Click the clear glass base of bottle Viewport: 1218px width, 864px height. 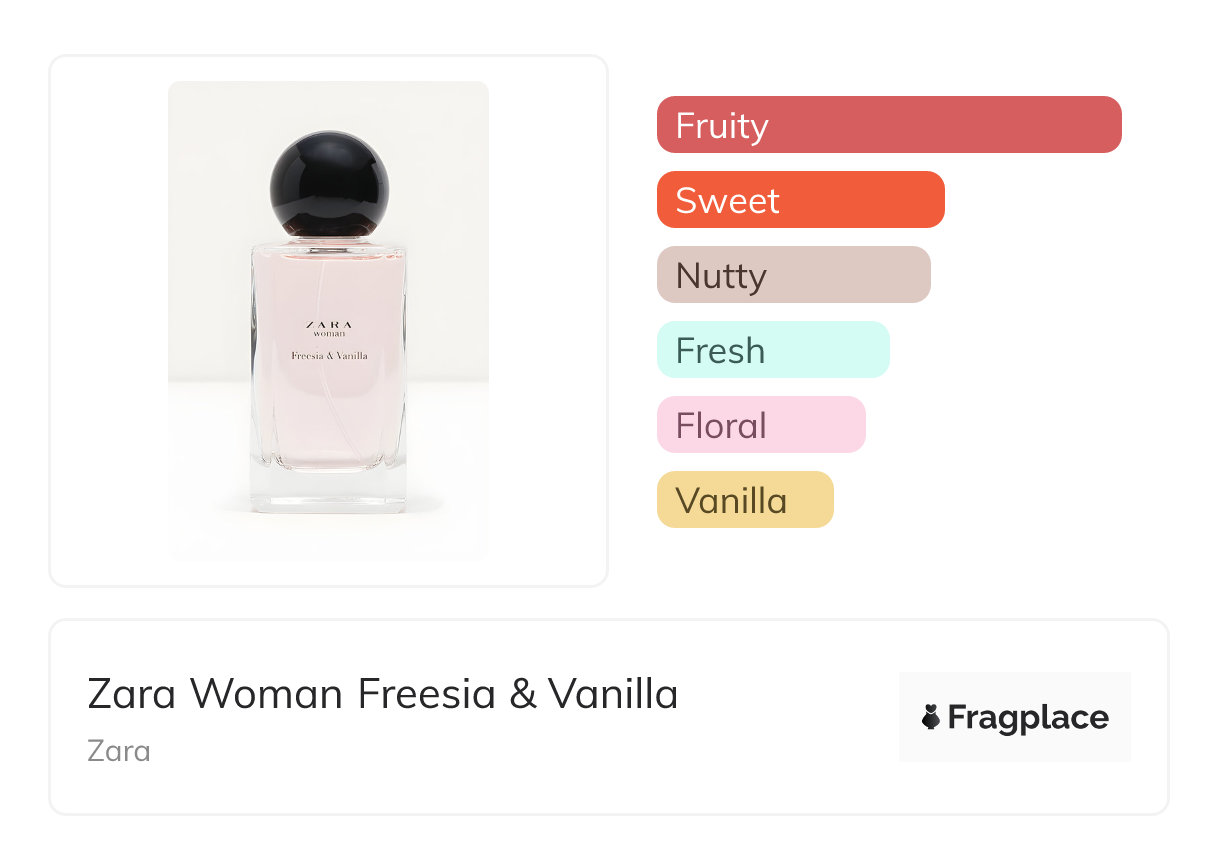pyautogui.click(x=328, y=491)
